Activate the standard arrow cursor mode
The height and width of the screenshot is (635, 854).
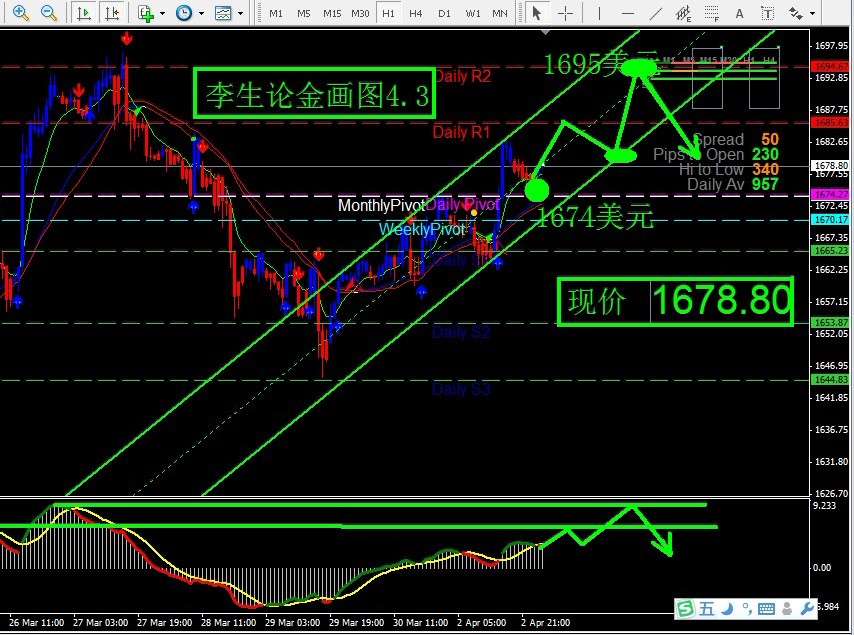[x=538, y=13]
